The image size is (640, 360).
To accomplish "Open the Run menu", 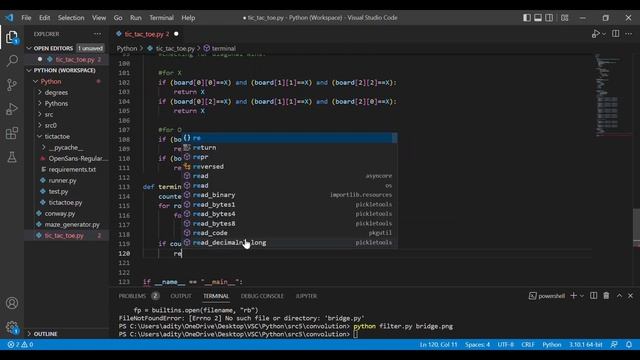I will 136,18.
